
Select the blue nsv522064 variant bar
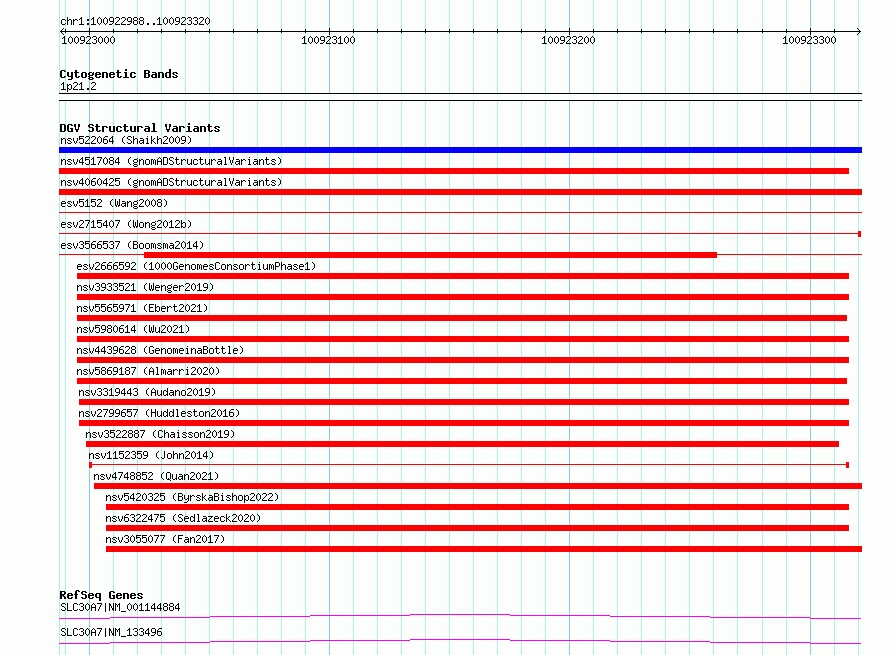point(460,150)
